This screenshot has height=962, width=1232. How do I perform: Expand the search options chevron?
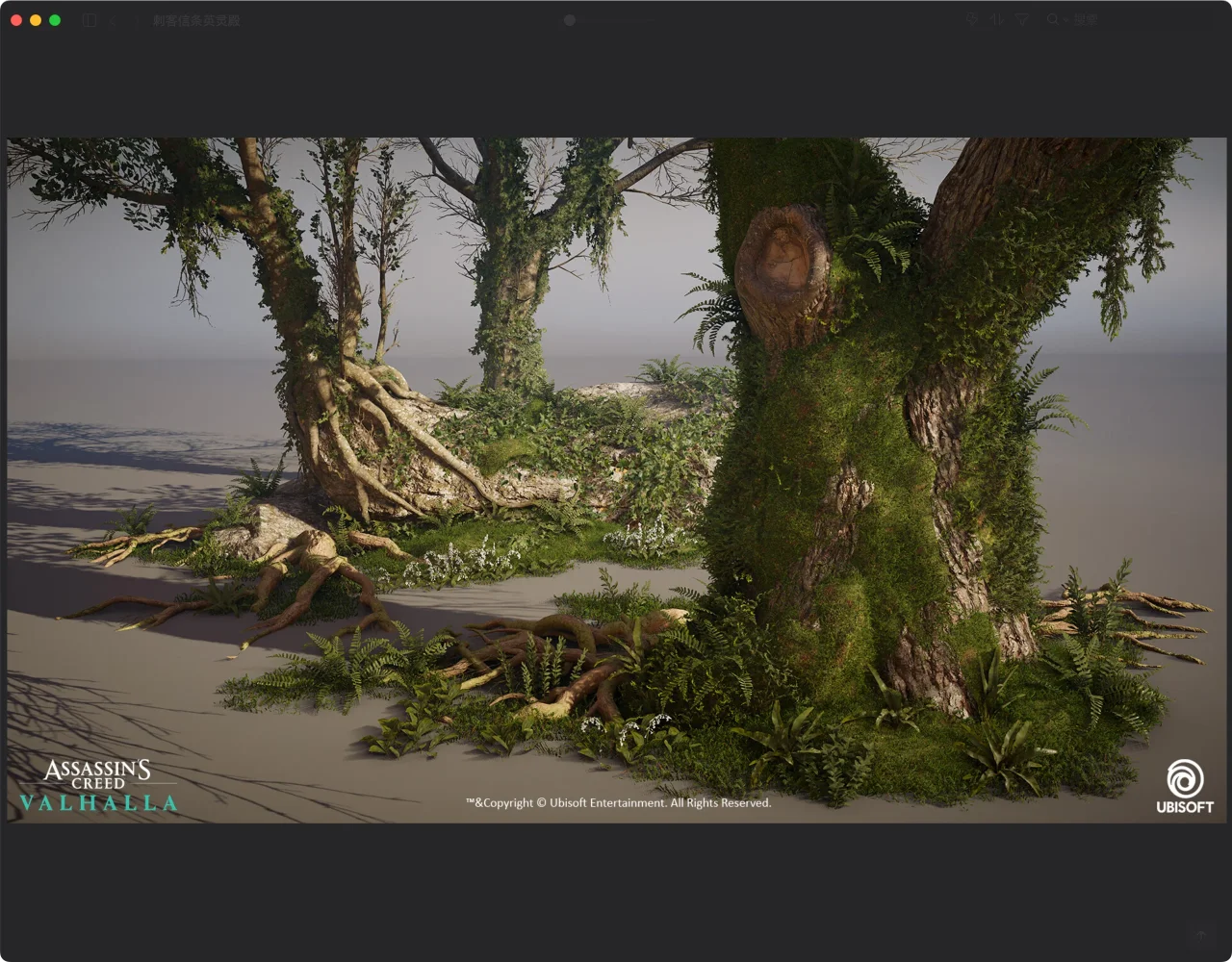pyautogui.click(x=1064, y=19)
